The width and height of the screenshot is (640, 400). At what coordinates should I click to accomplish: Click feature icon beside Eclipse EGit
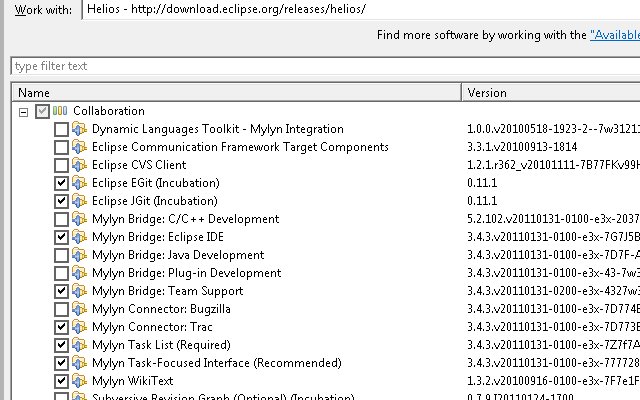[80, 183]
